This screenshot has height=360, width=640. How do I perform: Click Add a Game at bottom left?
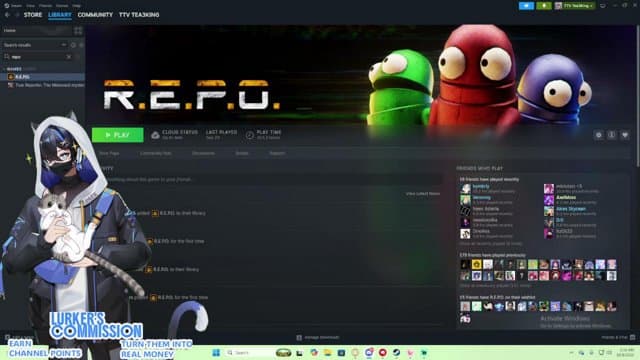click(x=19, y=338)
